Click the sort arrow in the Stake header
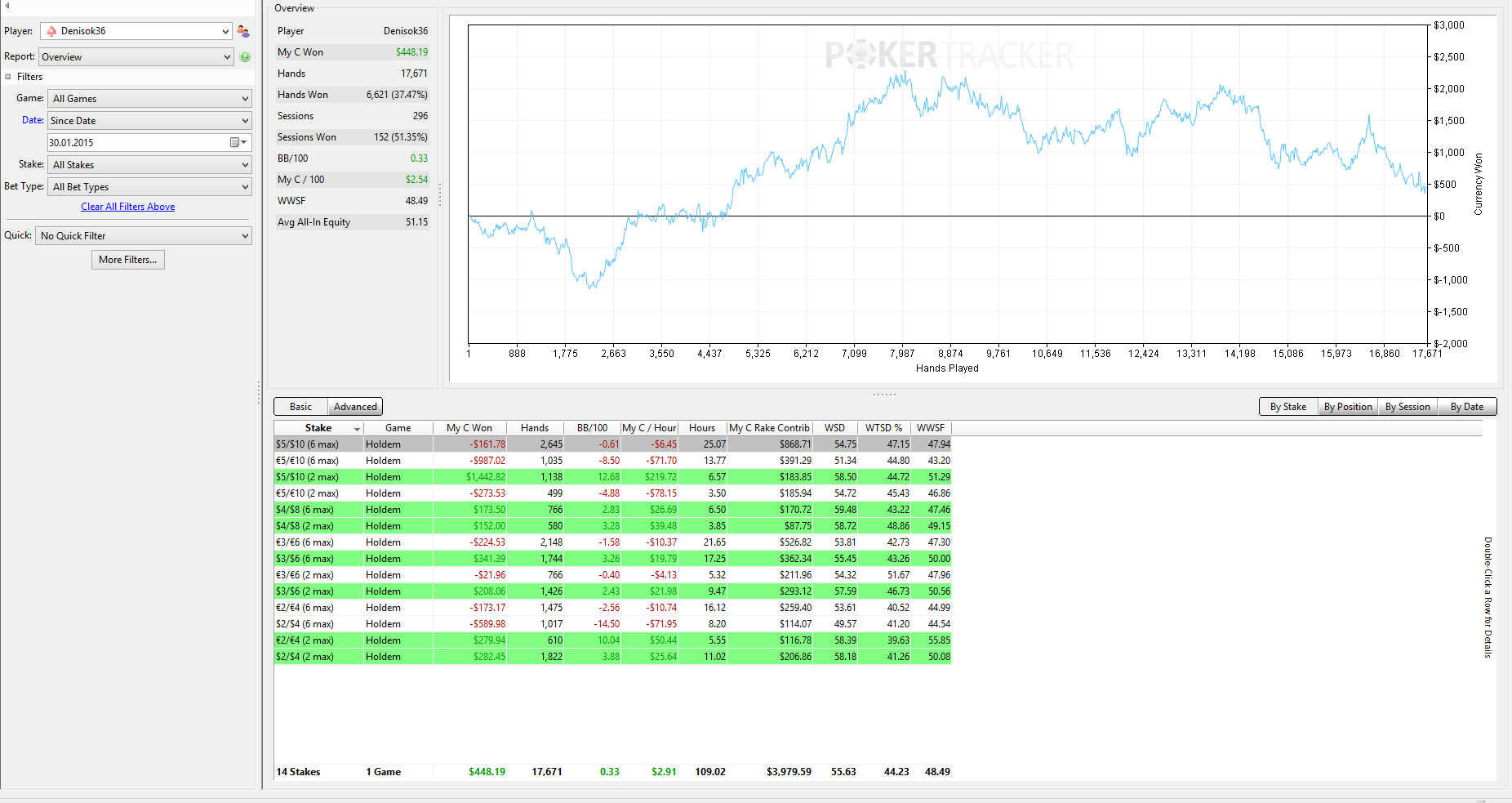Viewport: 1512px width, 803px height. click(x=357, y=429)
